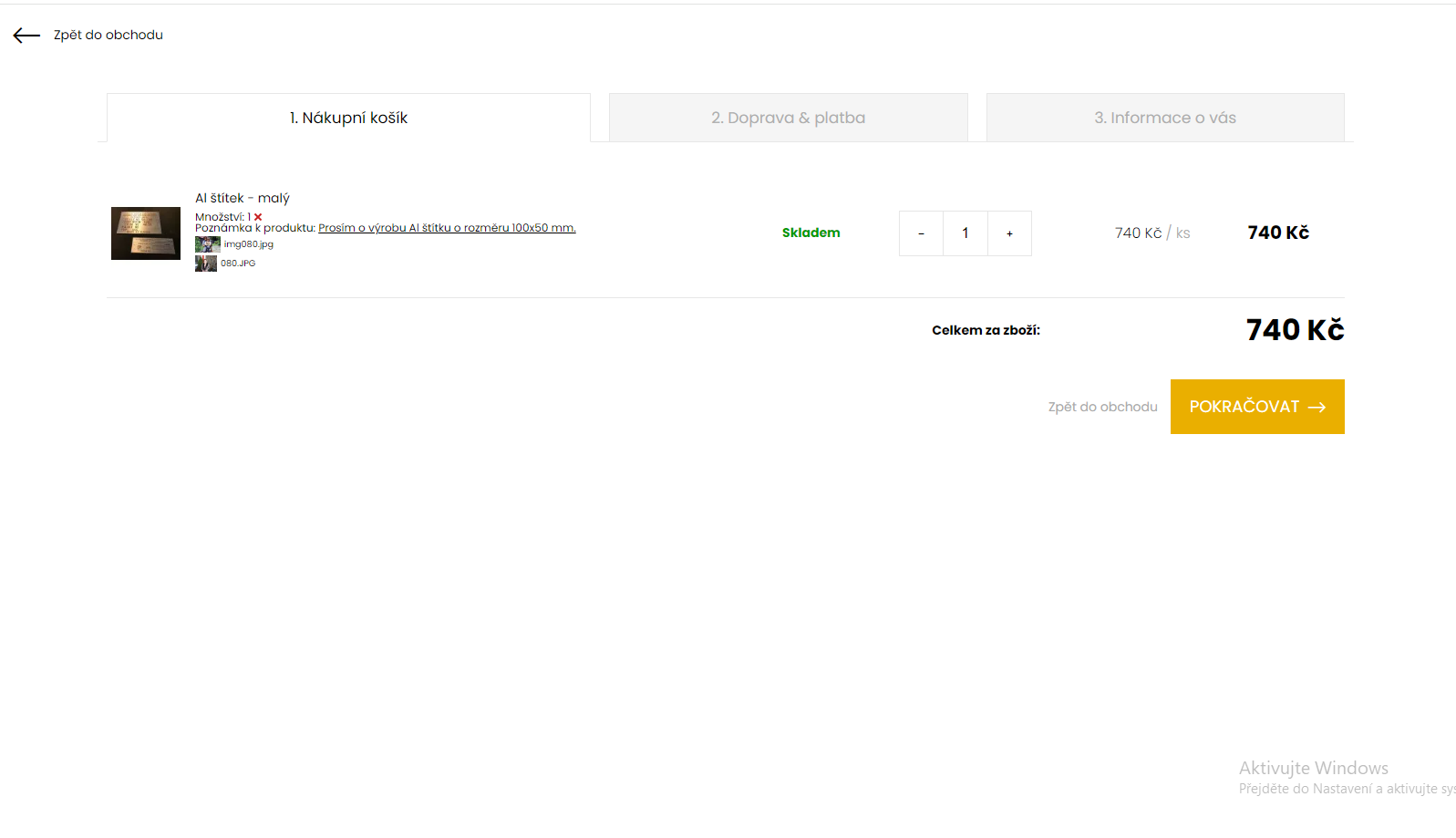Go to the Doprava & platba tab
This screenshot has width=1456, height=838.
tap(788, 118)
